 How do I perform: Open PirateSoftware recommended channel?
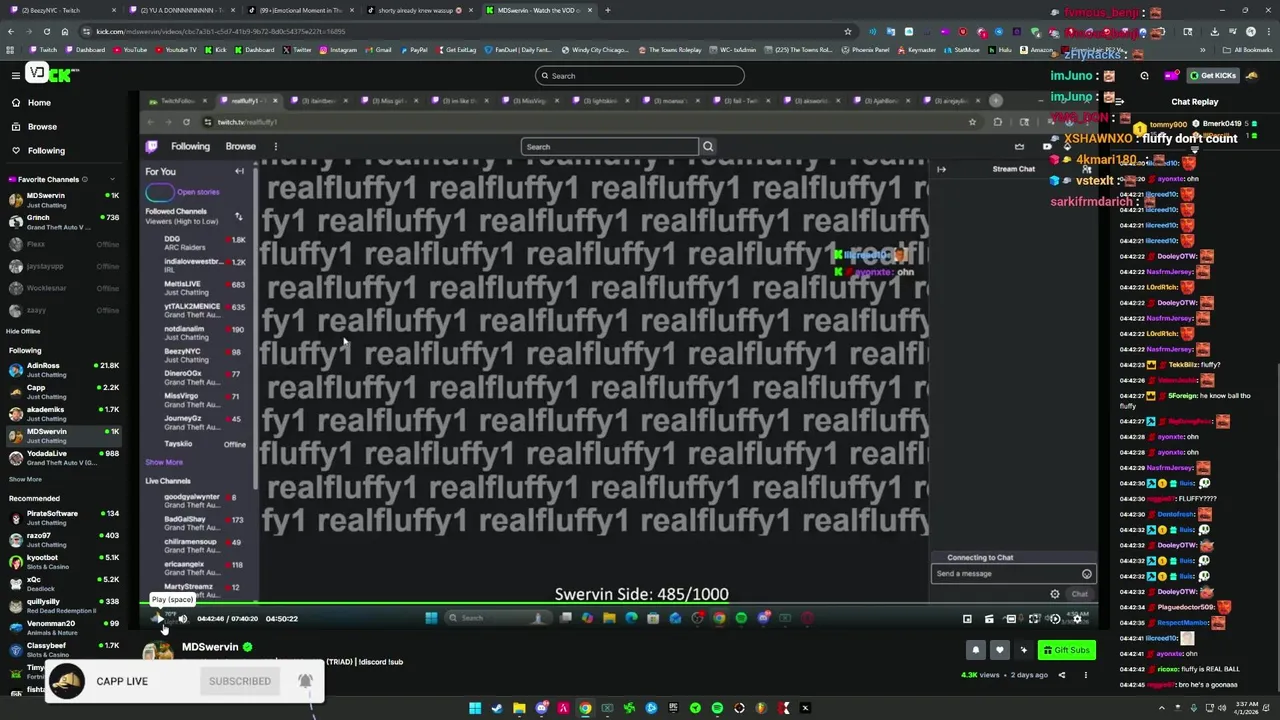(x=64, y=518)
